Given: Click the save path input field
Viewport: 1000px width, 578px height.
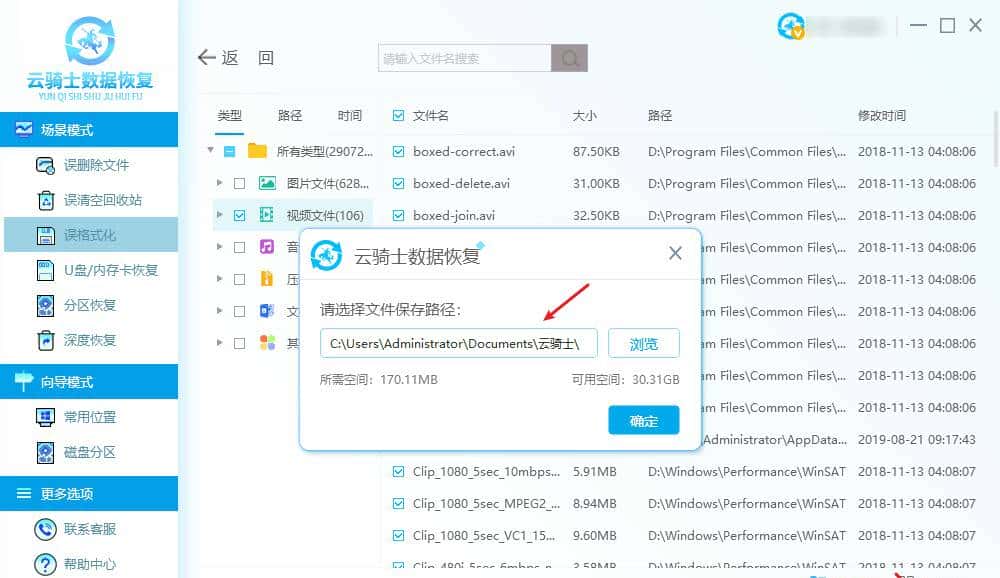Looking at the screenshot, I should click(458, 343).
